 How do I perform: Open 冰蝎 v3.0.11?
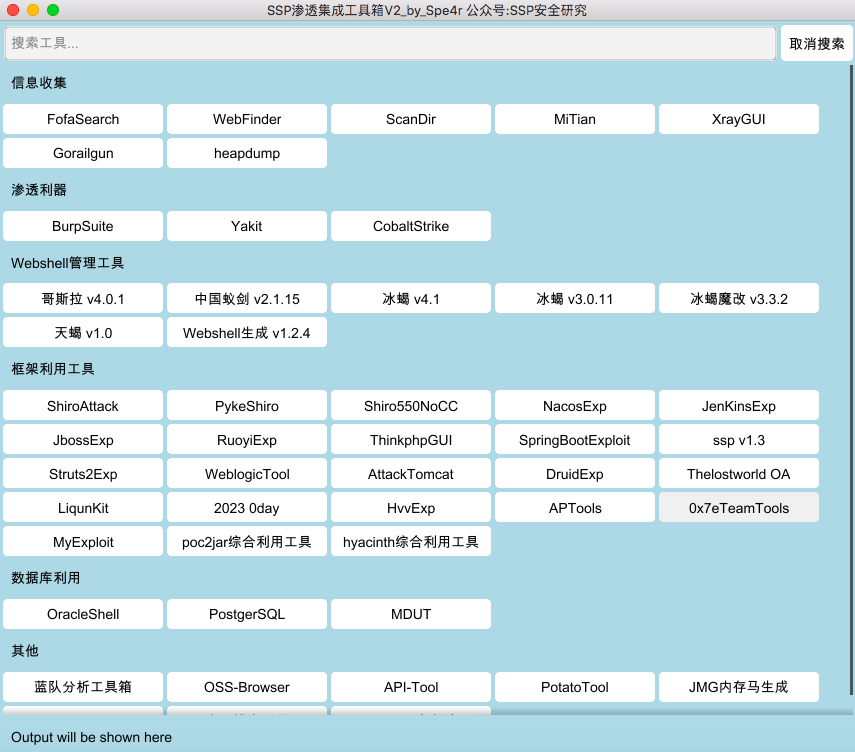(575, 298)
